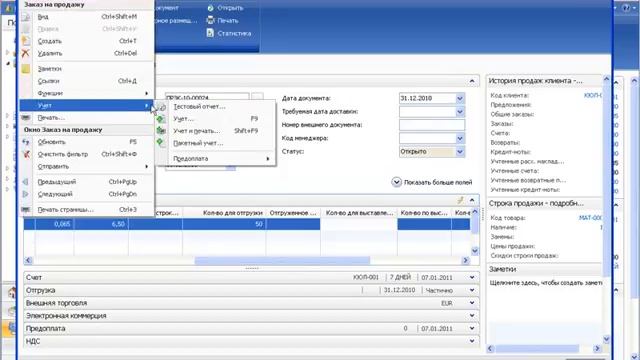Click the lines grid scroll-right arrow
The width and height of the screenshot is (640, 360).
point(465,260)
